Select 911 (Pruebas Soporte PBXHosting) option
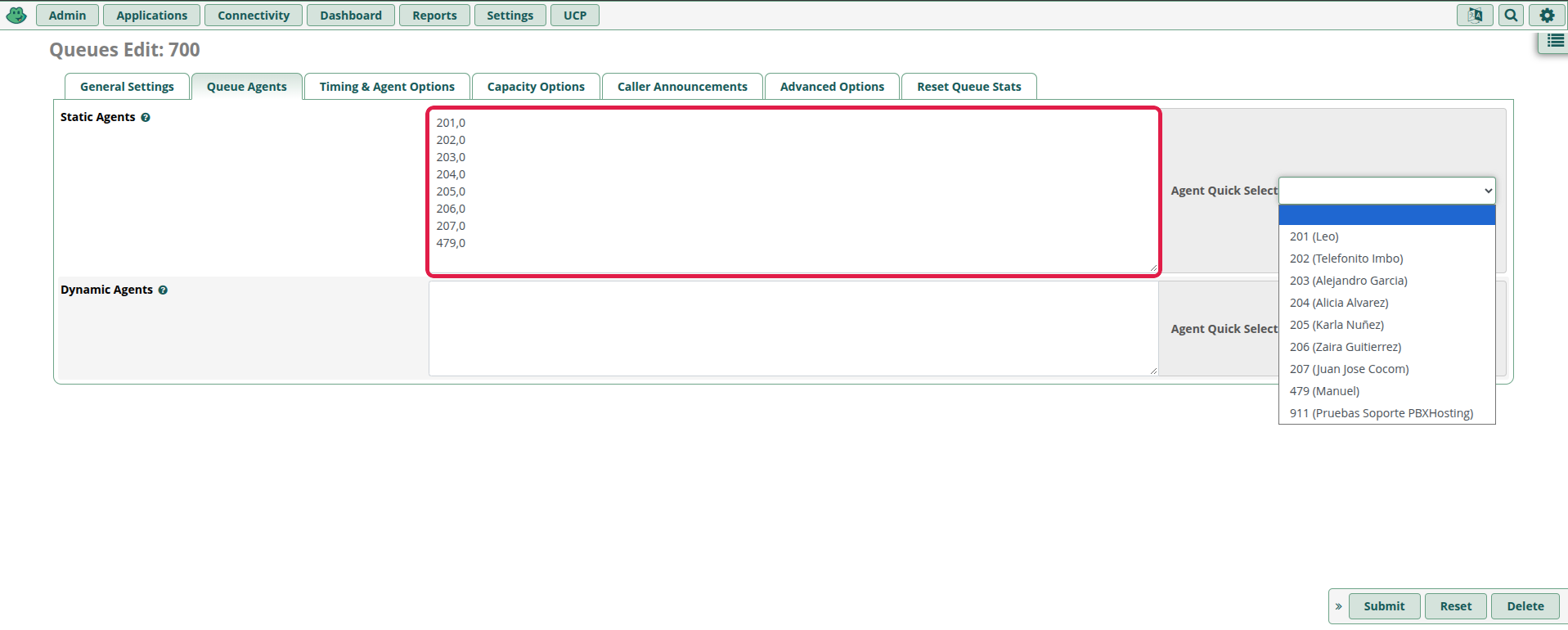Image resolution: width=1568 pixels, height=630 pixels. click(1387, 413)
